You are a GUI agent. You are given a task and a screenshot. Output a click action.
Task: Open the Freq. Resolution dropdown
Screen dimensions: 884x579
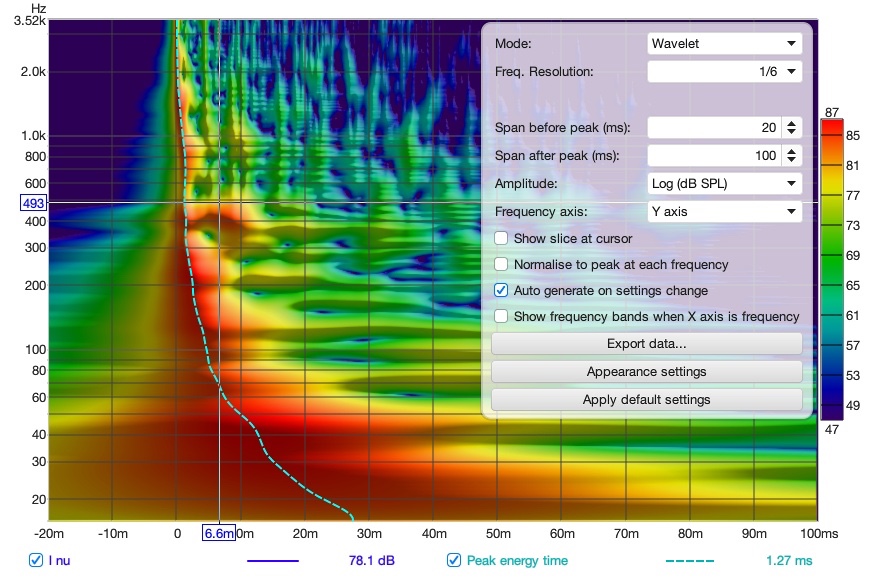[724, 72]
